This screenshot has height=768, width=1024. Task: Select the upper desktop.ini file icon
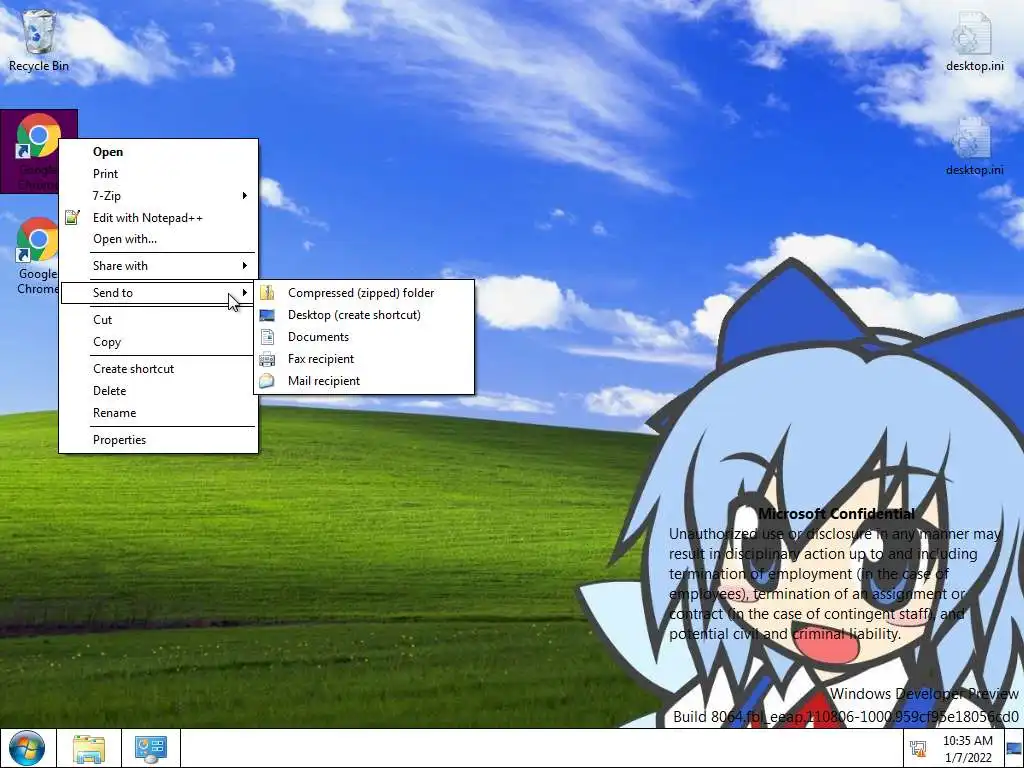coord(974,40)
